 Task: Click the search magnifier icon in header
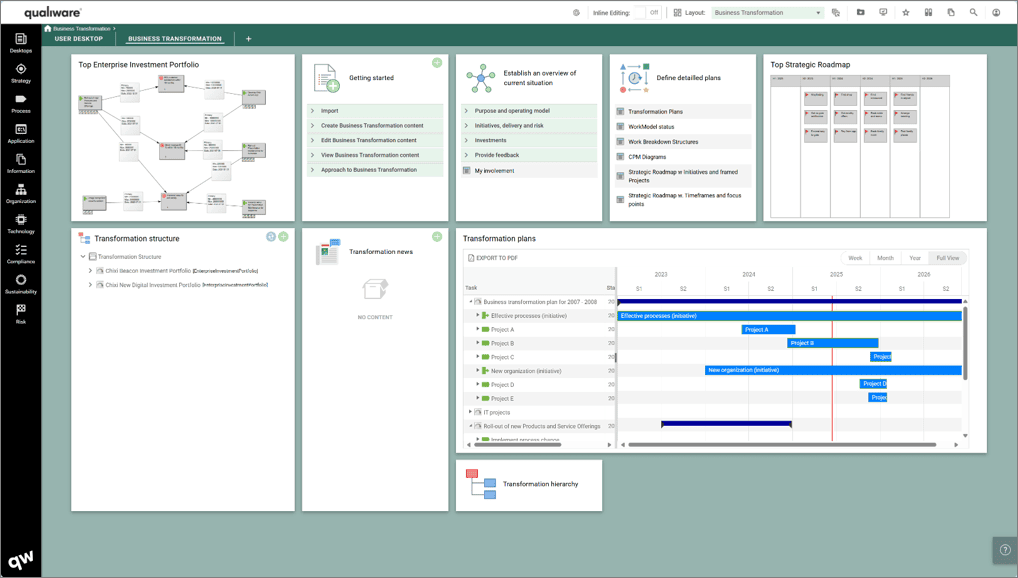973,13
